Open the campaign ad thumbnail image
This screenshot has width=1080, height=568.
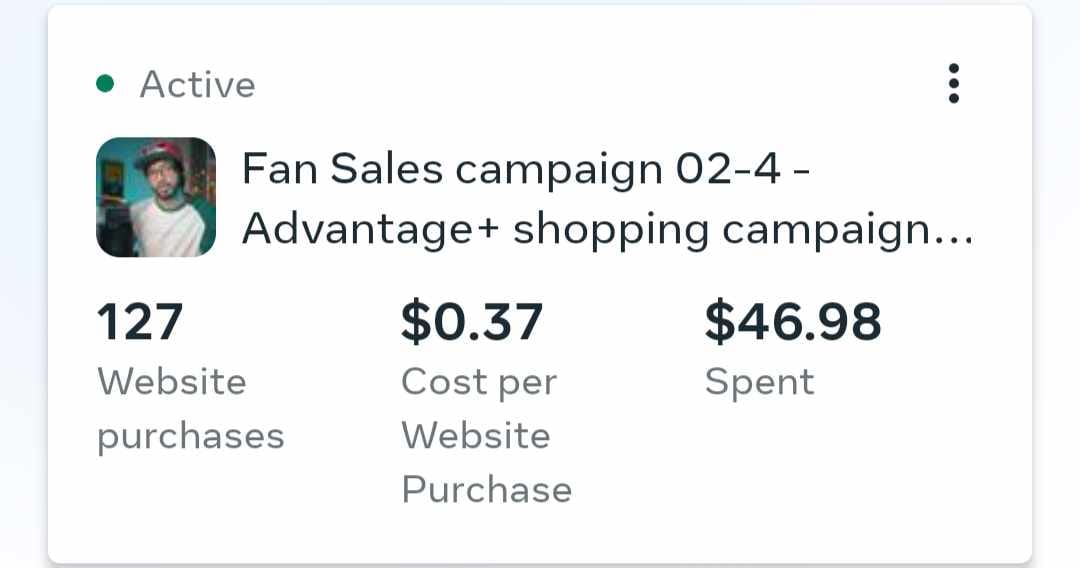point(156,197)
